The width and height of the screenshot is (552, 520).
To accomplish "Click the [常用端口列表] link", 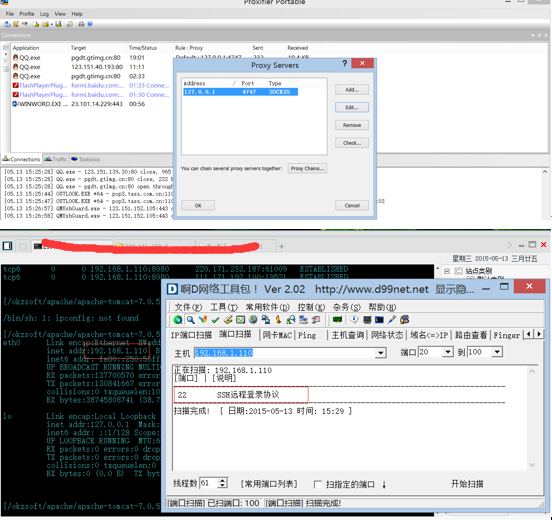I will click(x=269, y=484).
